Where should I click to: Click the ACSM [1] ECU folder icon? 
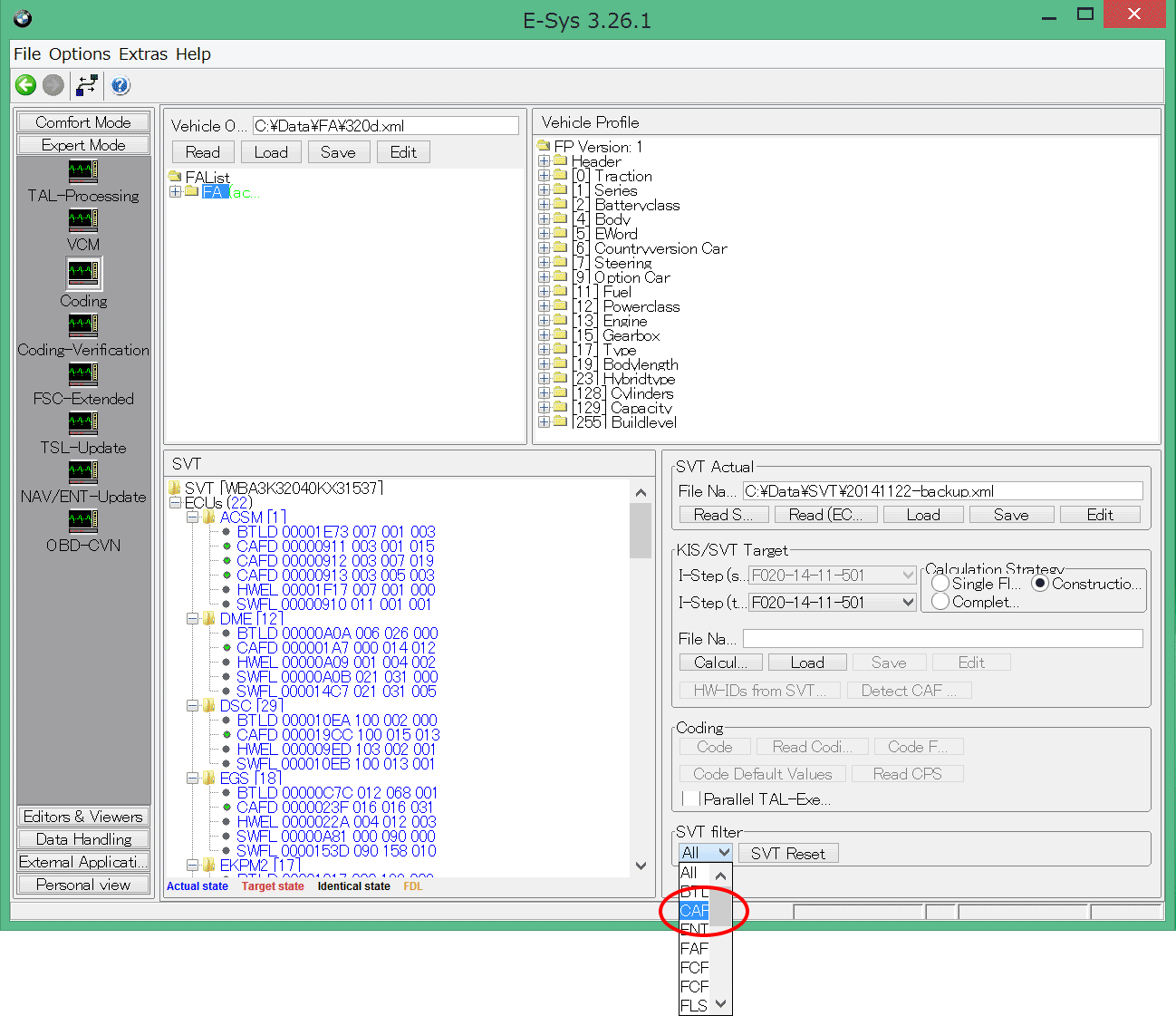pos(209,517)
